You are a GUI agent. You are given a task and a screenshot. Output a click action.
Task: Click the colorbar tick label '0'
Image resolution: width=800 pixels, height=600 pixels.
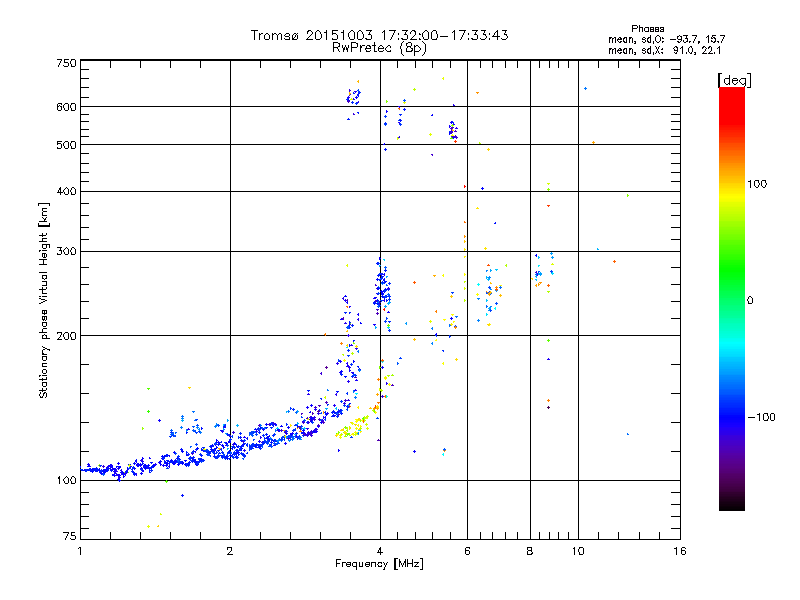pos(750,301)
